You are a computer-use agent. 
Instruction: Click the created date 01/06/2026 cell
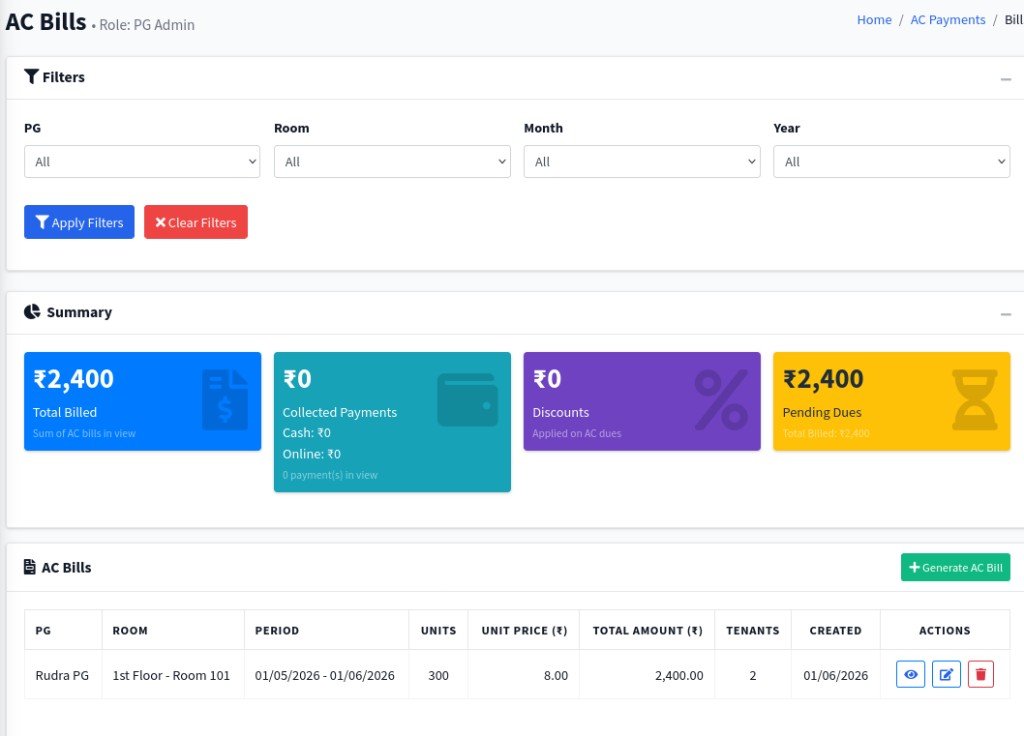835,675
